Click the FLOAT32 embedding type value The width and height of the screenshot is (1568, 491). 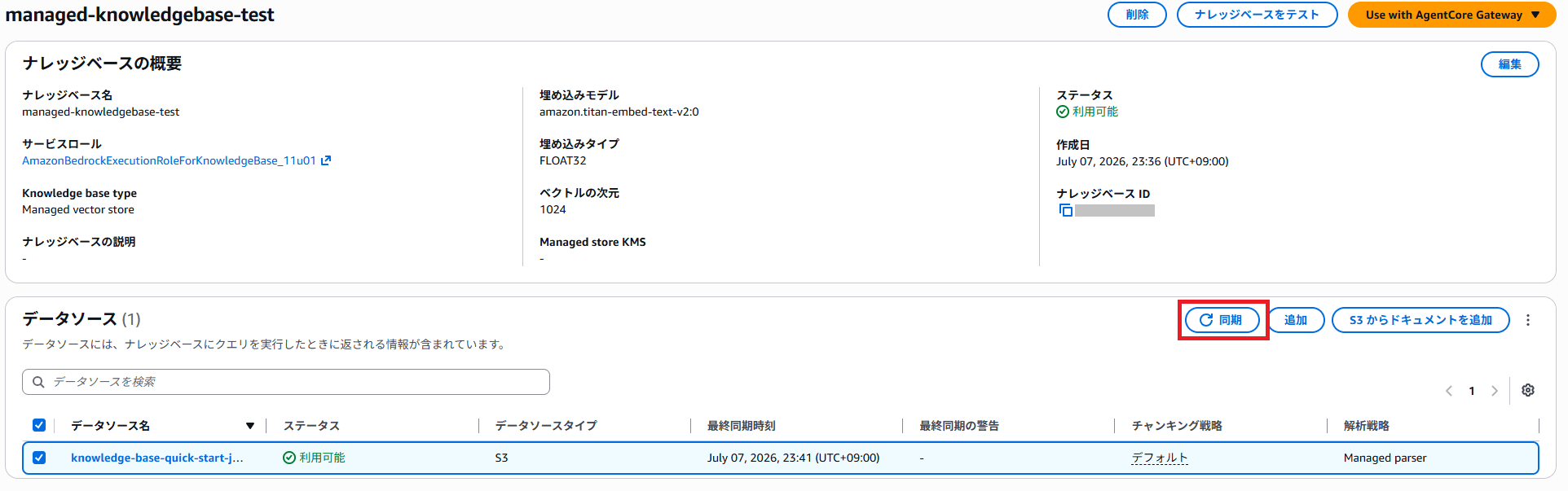(x=562, y=160)
